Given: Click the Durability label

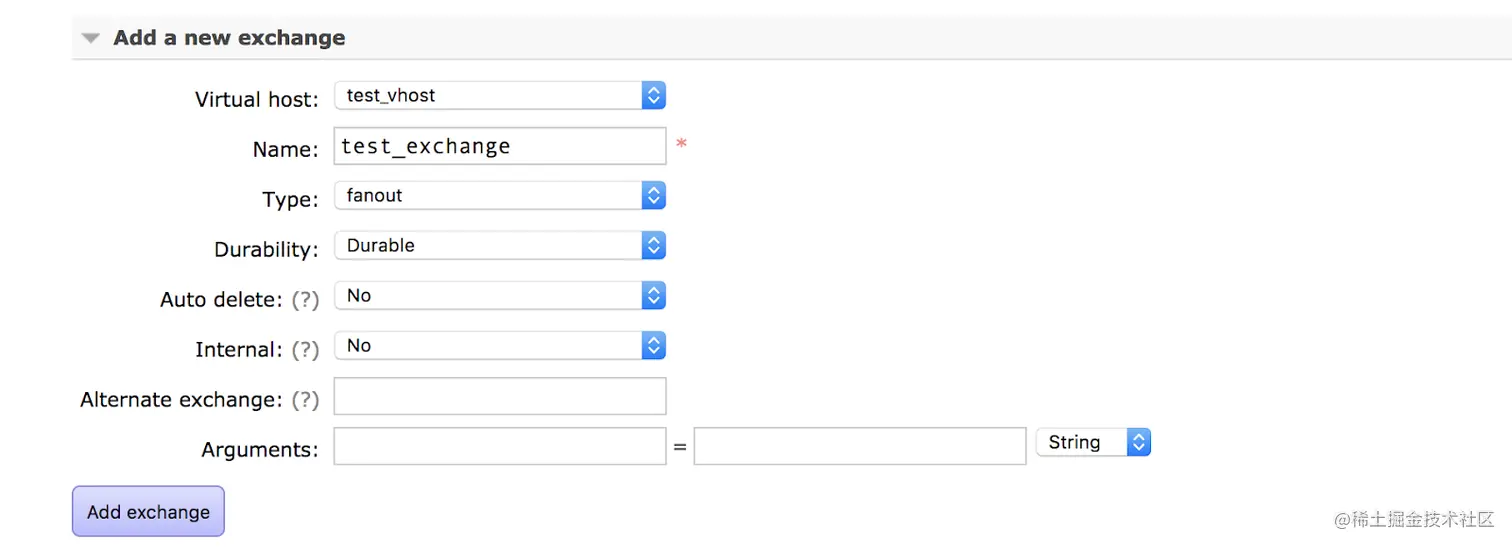Looking at the screenshot, I should point(266,250).
